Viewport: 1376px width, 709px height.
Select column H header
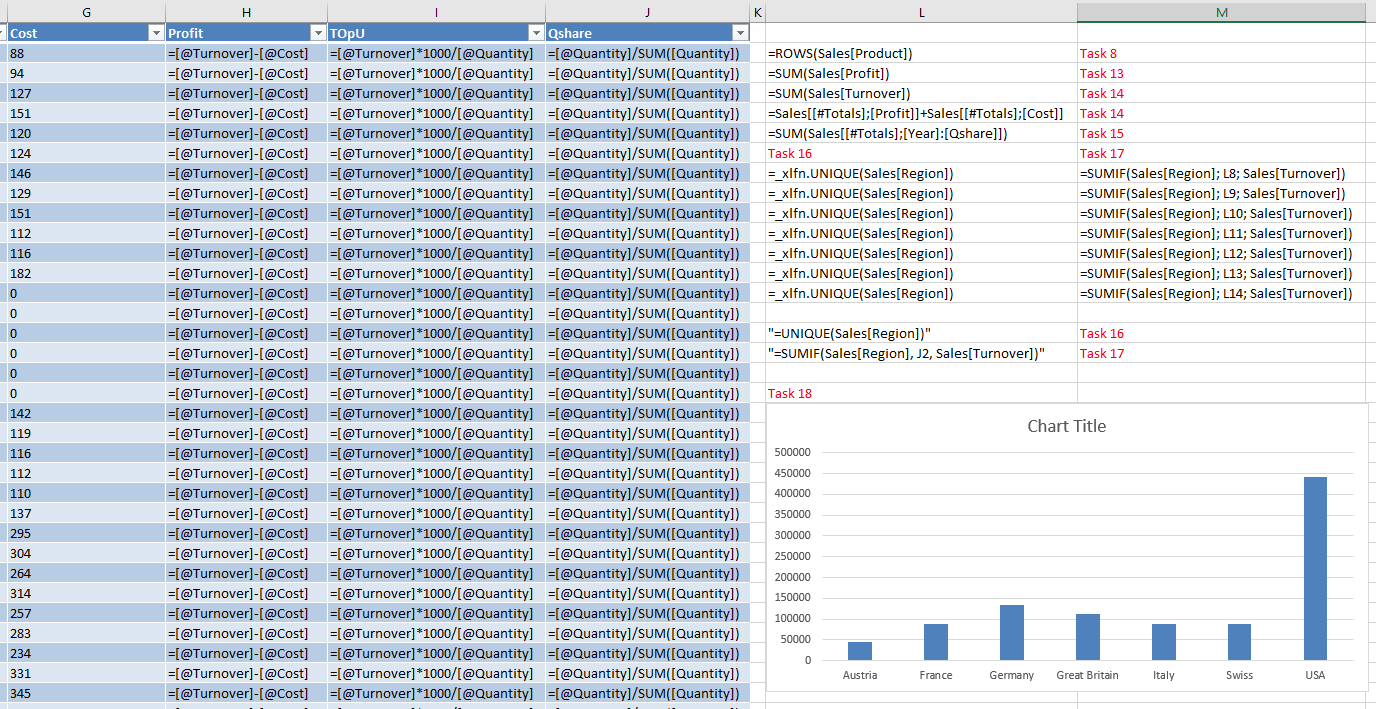[x=246, y=12]
